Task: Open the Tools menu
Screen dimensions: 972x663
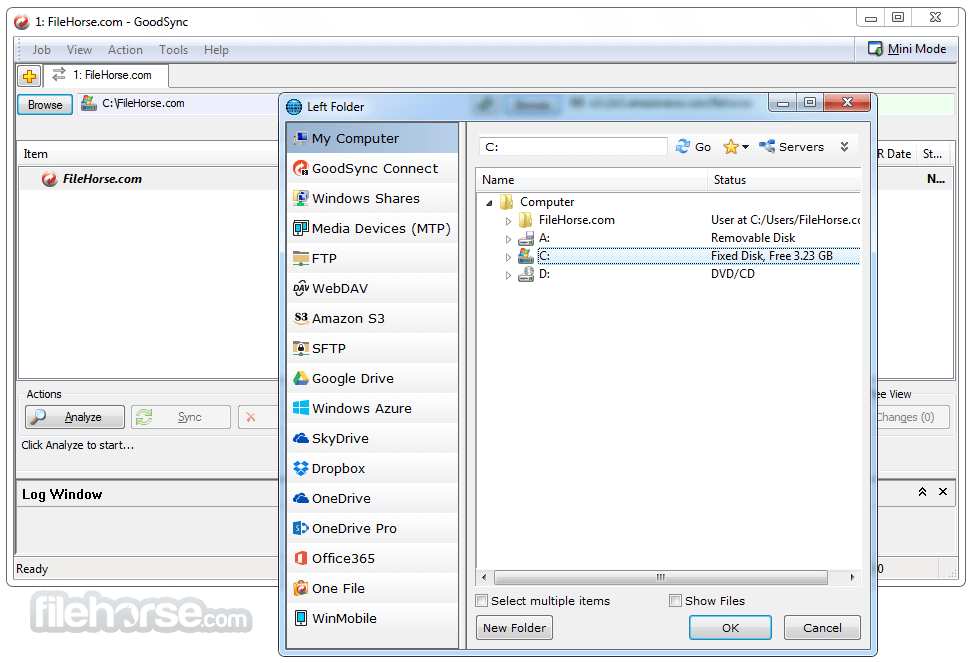Action: [173, 50]
